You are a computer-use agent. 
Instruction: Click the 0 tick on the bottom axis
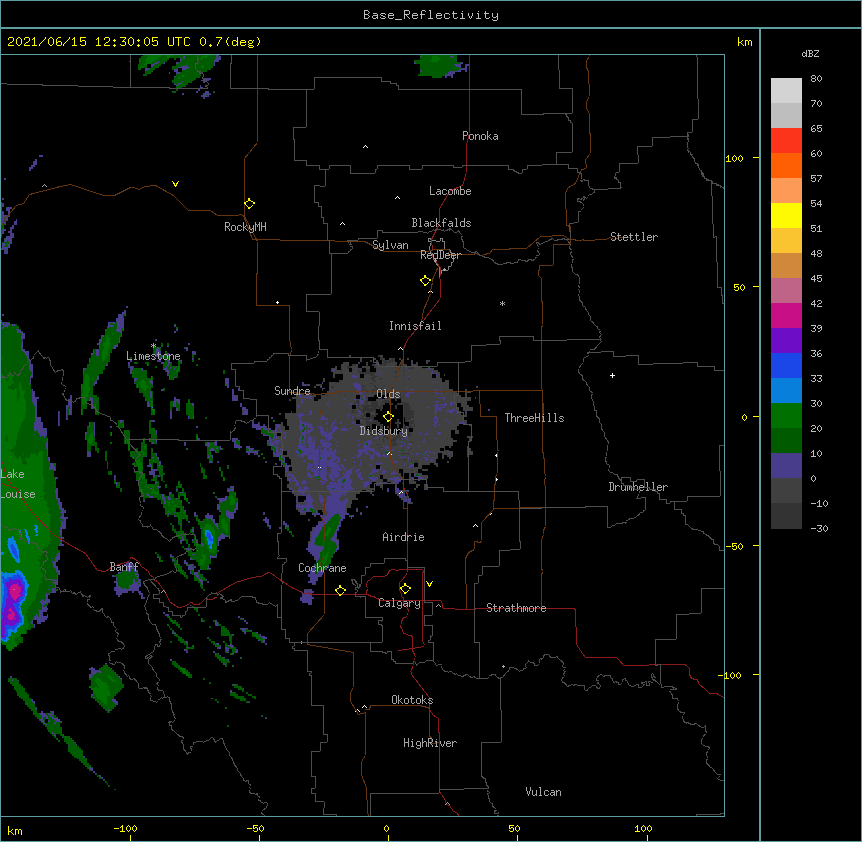(x=386, y=828)
